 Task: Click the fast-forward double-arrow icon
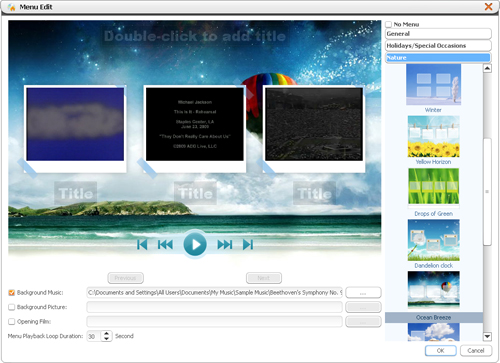225,244
